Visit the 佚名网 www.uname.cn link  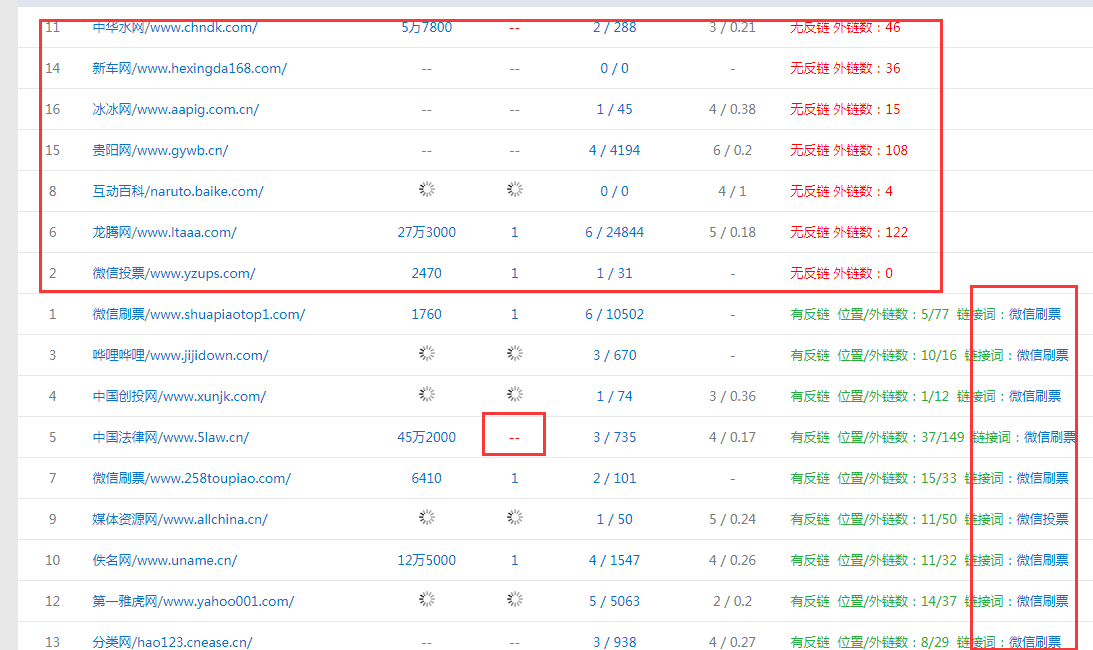pos(164,560)
